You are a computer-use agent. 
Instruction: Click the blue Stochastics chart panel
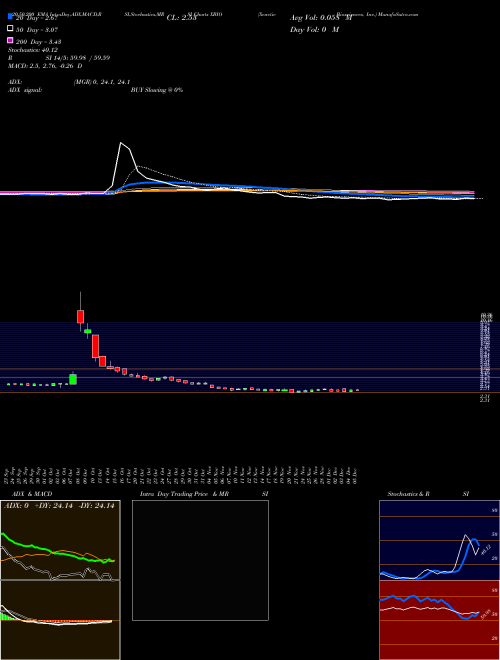[439, 540]
